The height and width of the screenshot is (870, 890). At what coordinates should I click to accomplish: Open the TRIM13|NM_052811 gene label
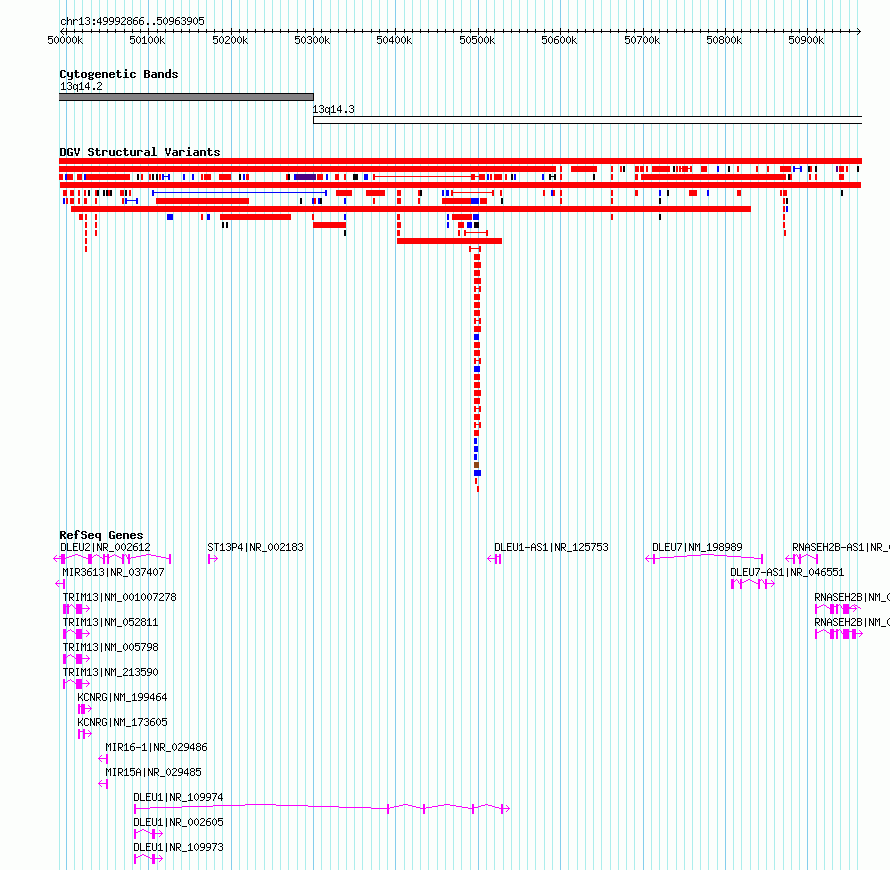pos(111,622)
